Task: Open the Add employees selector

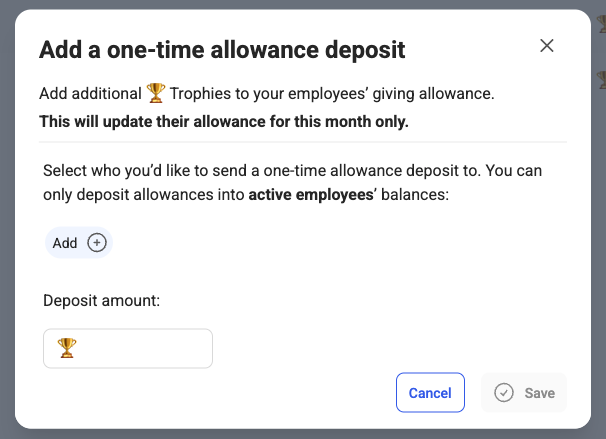Action: coord(79,243)
